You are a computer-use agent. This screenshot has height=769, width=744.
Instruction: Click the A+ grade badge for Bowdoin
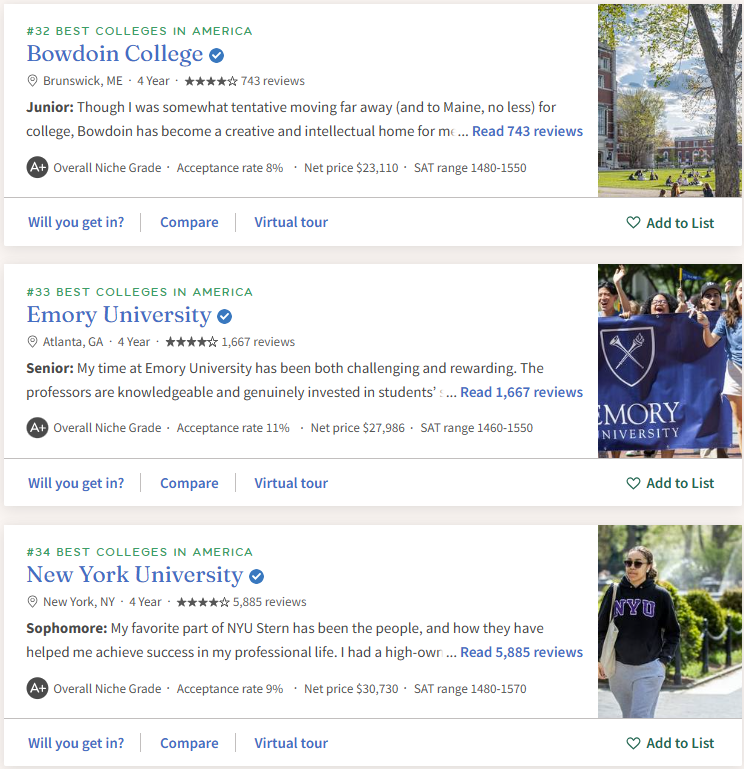37,168
